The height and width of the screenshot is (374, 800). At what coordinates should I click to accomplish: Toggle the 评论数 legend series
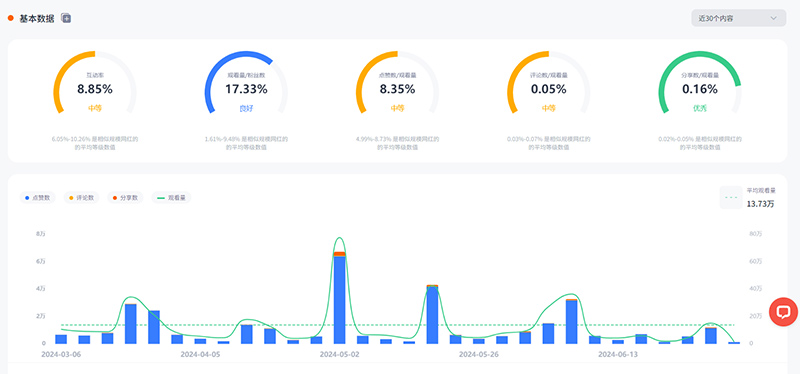click(82, 197)
